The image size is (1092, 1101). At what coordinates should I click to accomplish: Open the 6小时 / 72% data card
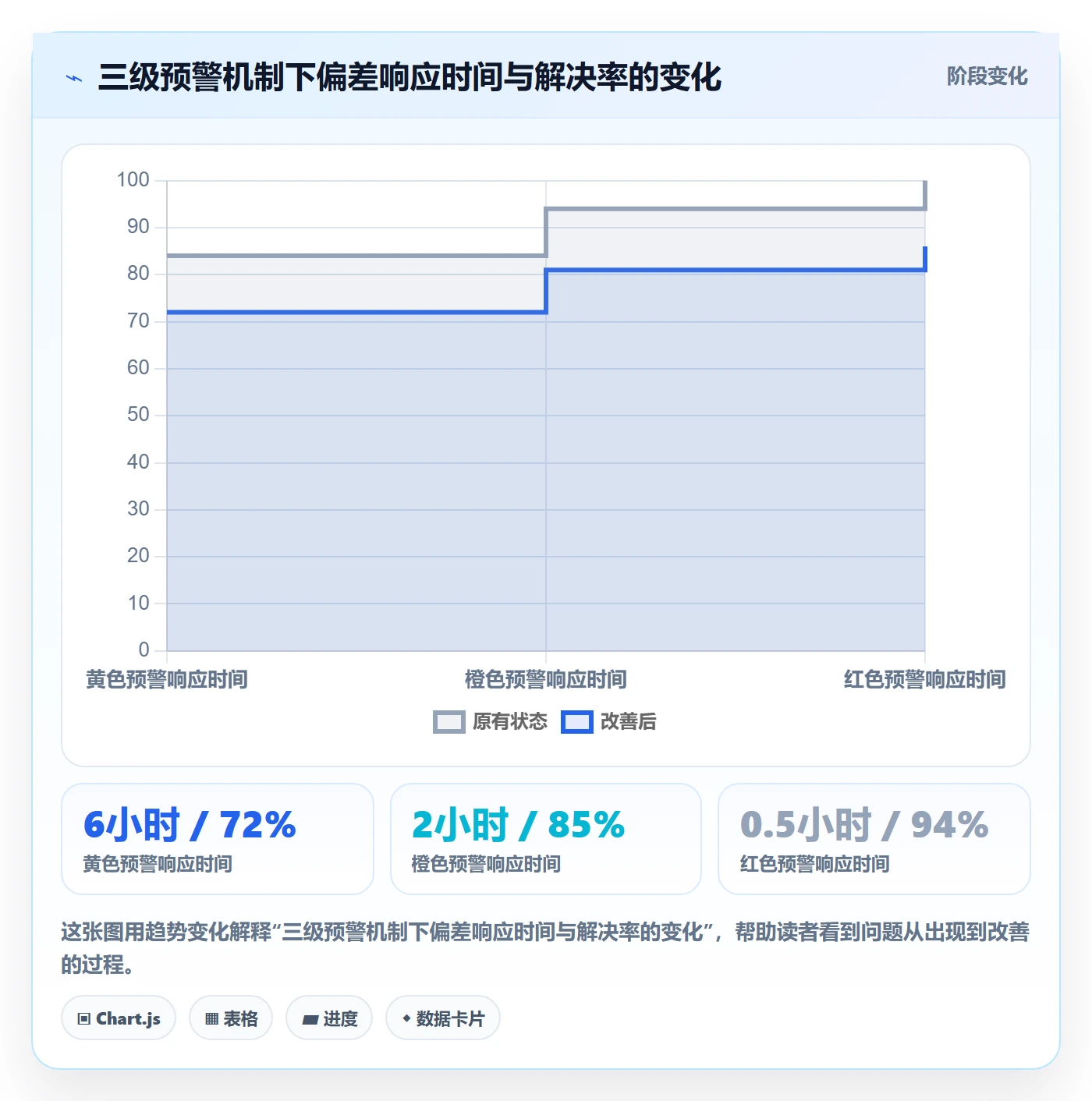tap(218, 839)
